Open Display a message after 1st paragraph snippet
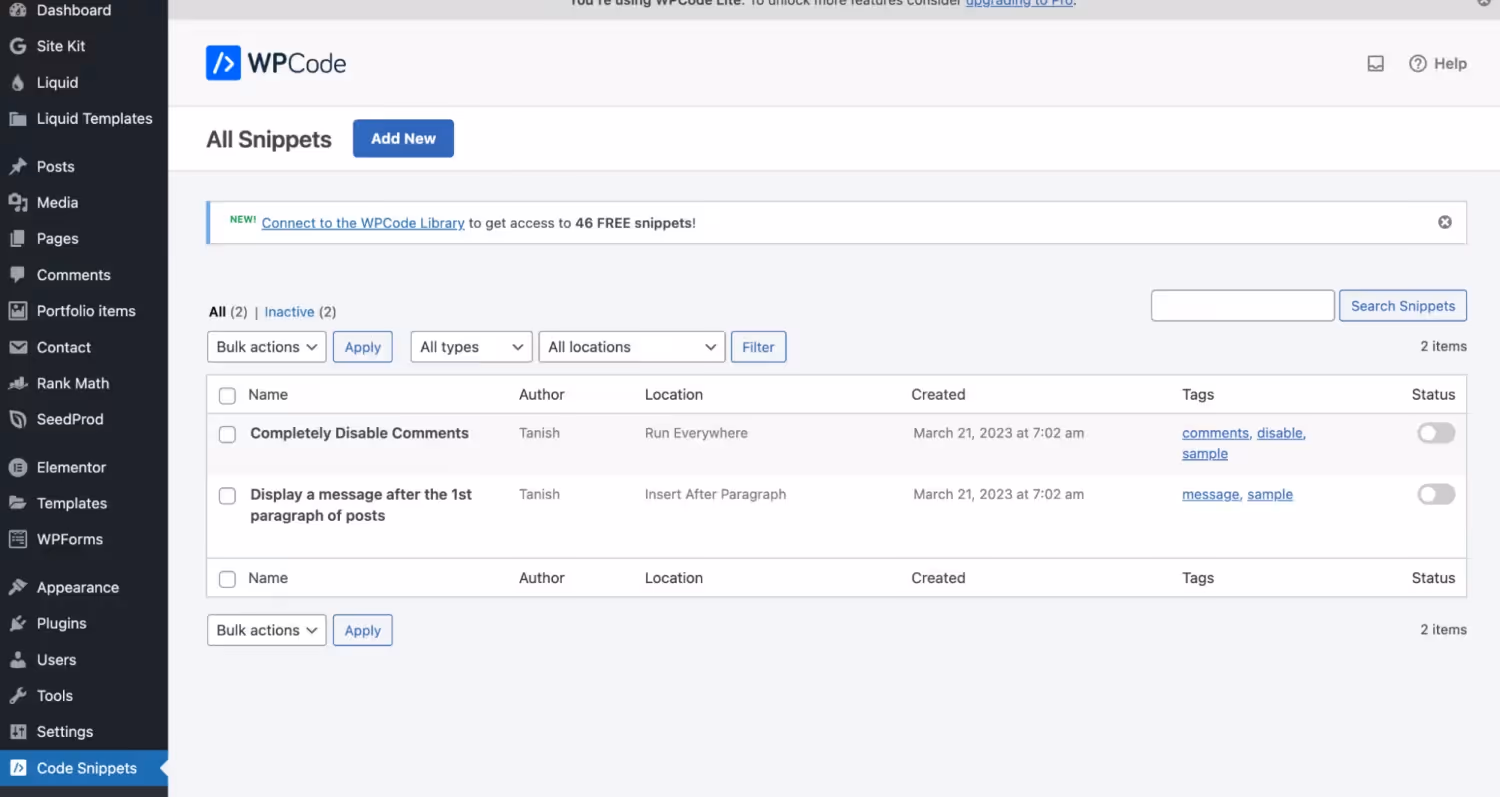 [x=361, y=505]
